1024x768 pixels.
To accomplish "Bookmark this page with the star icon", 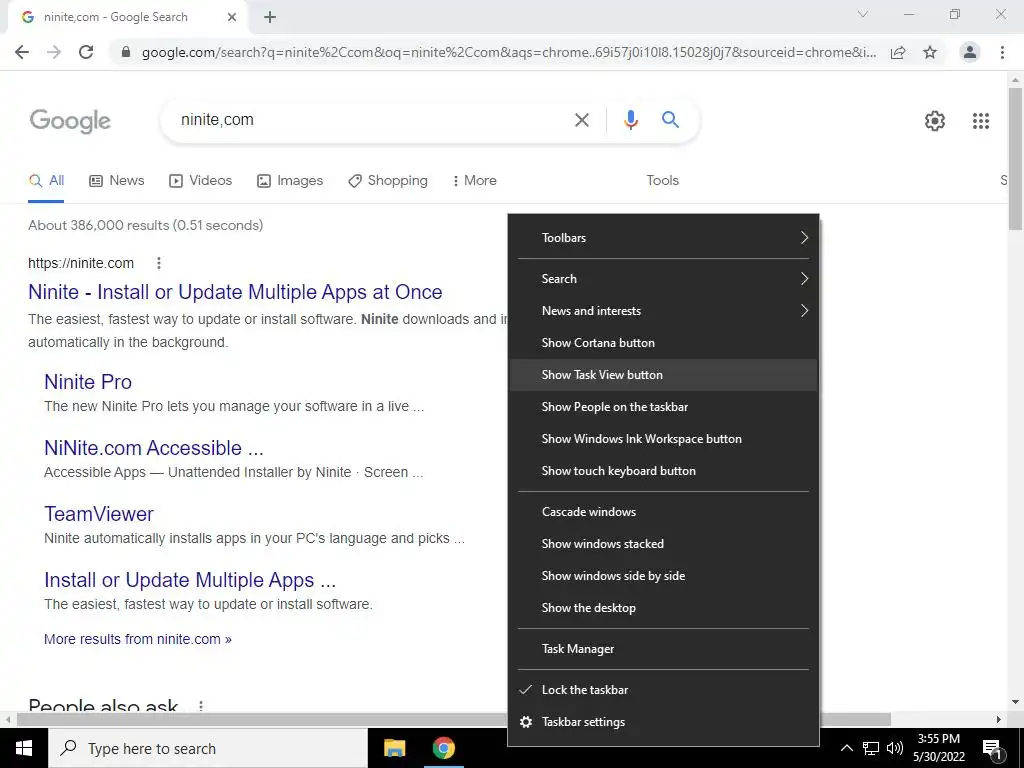I will pos(930,52).
